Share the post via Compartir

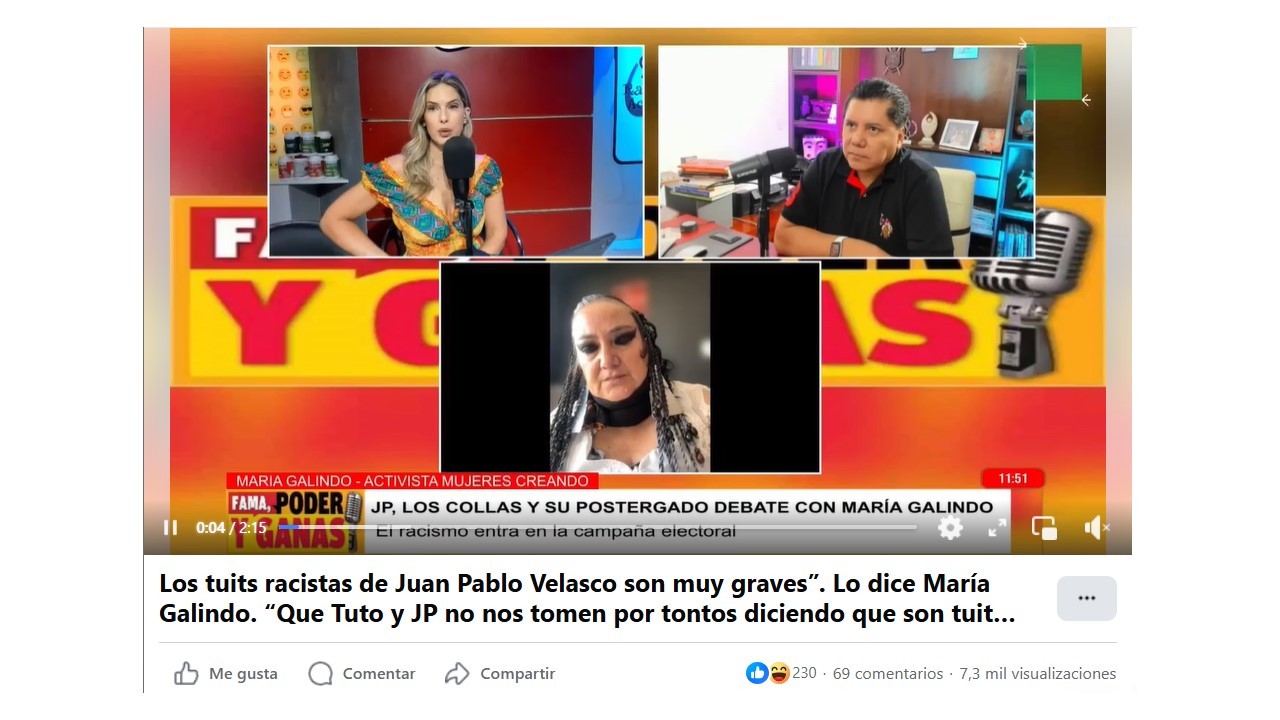pyautogui.click(x=500, y=674)
